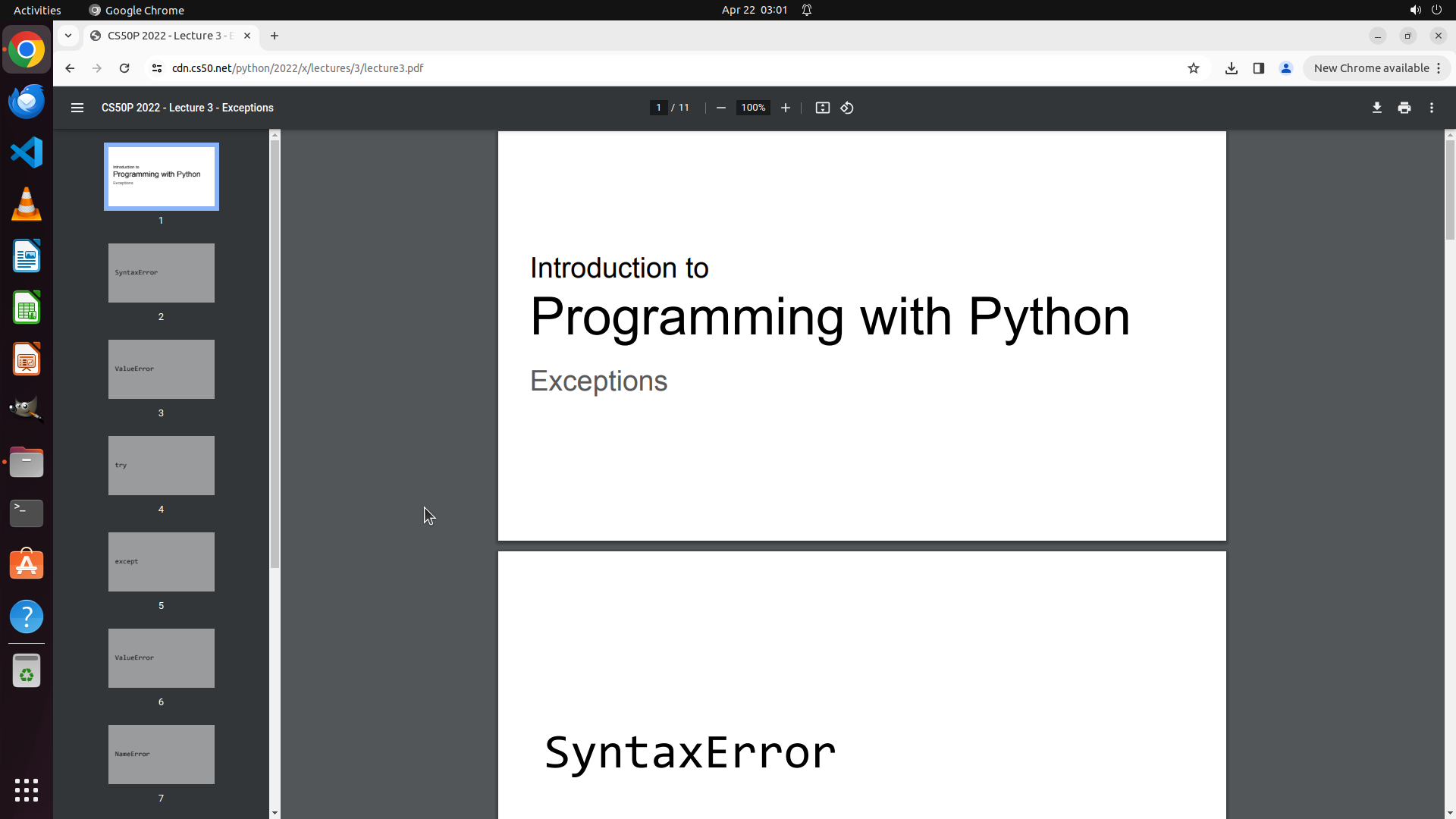Expand the tab search dropdown arrow
Image resolution: width=1456 pixels, height=819 pixels.
pyautogui.click(x=68, y=36)
